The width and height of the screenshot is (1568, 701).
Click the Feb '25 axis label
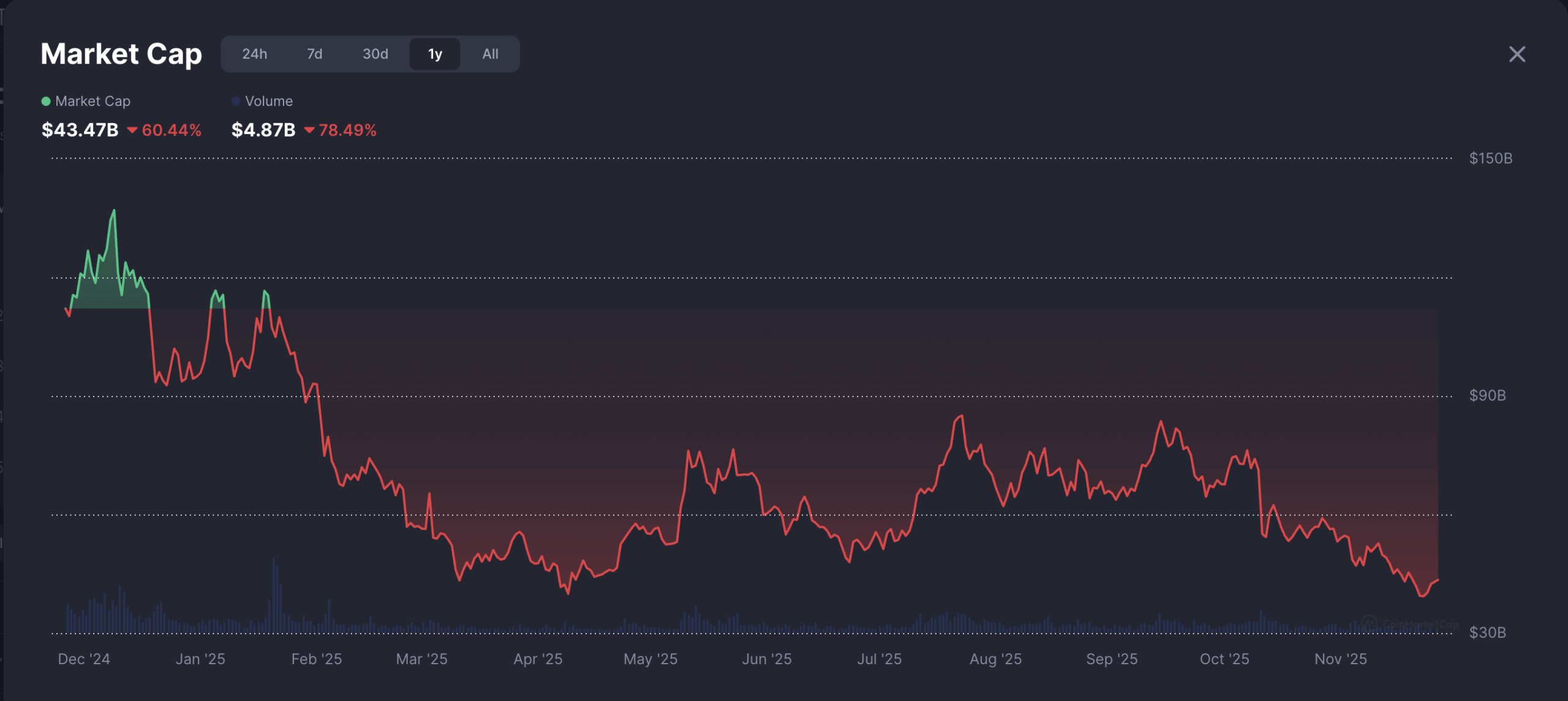[316, 659]
